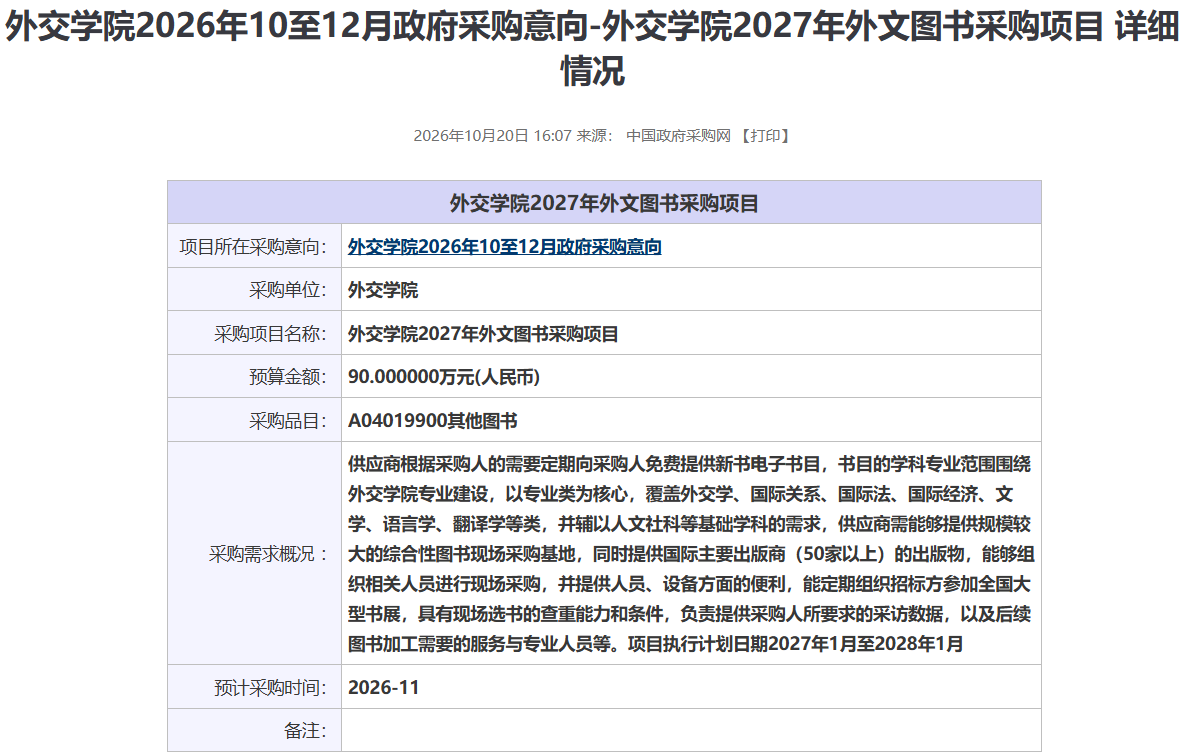This screenshot has height=756, width=1186.
Task: Click the 预计采购时间 value 2026-11
Action: pyautogui.click(x=383, y=687)
